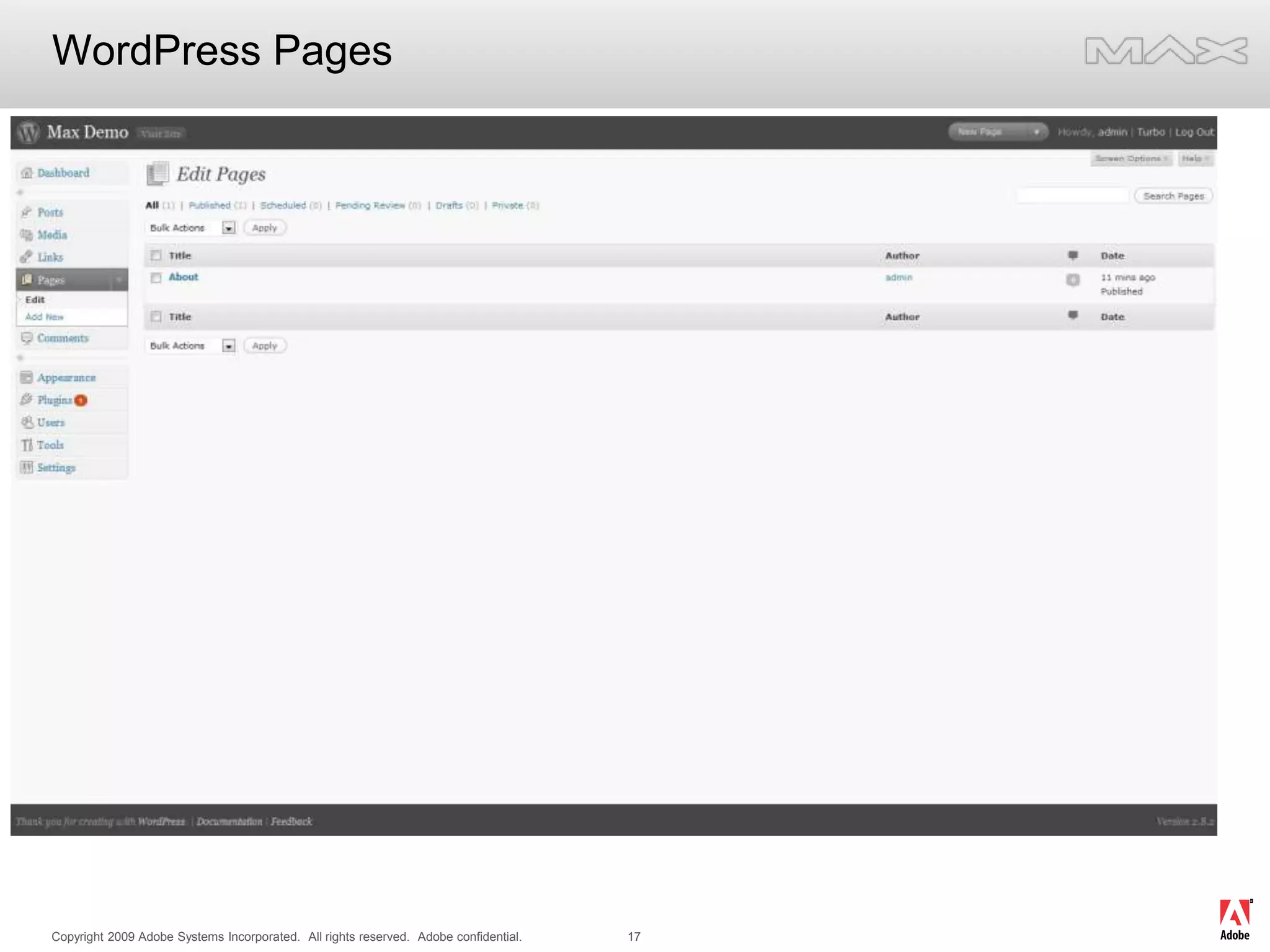Image resolution: width=1270 pixels, height=952 pixels.
Task: Open Links menu item
Action: tap(50, 257)
